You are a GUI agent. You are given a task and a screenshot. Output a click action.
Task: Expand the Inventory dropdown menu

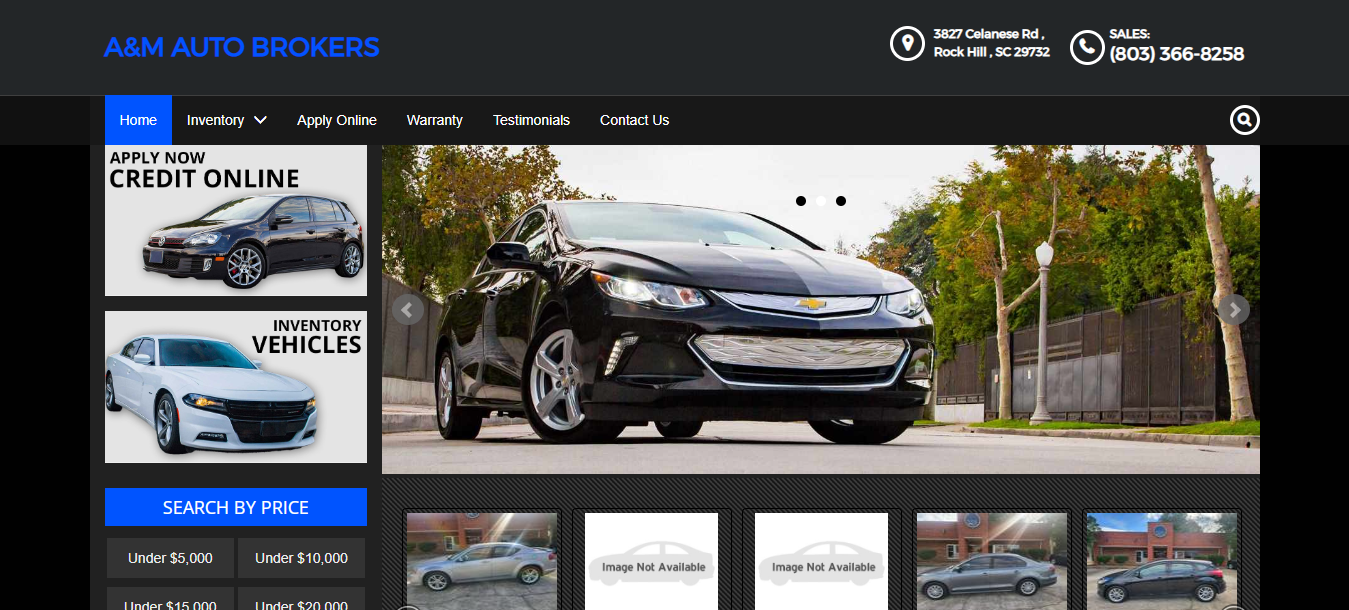226,120
